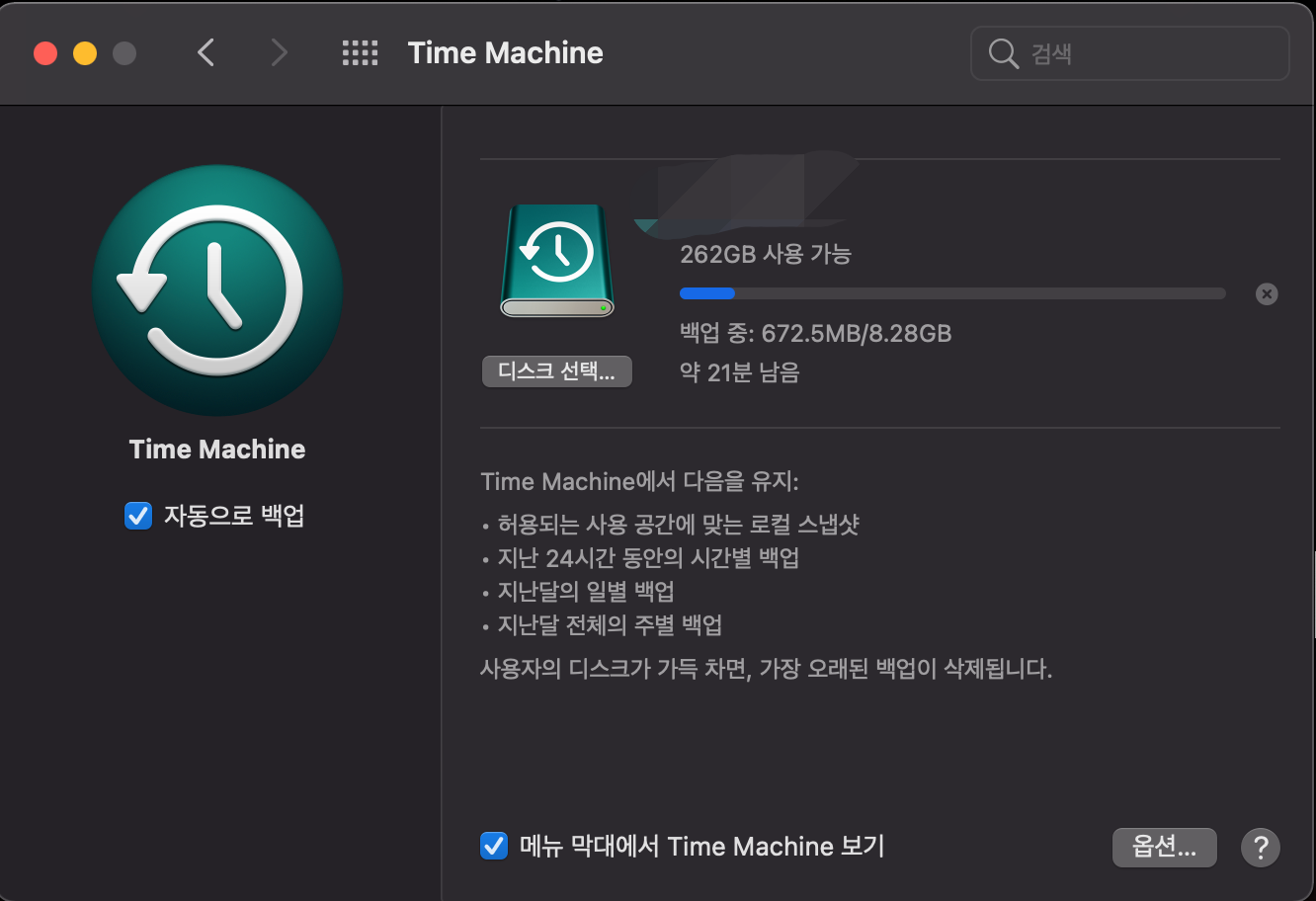Viewport: 1316px width, 901px height.
Task: Stop the backup with the x button
Action: (1266, 293)
